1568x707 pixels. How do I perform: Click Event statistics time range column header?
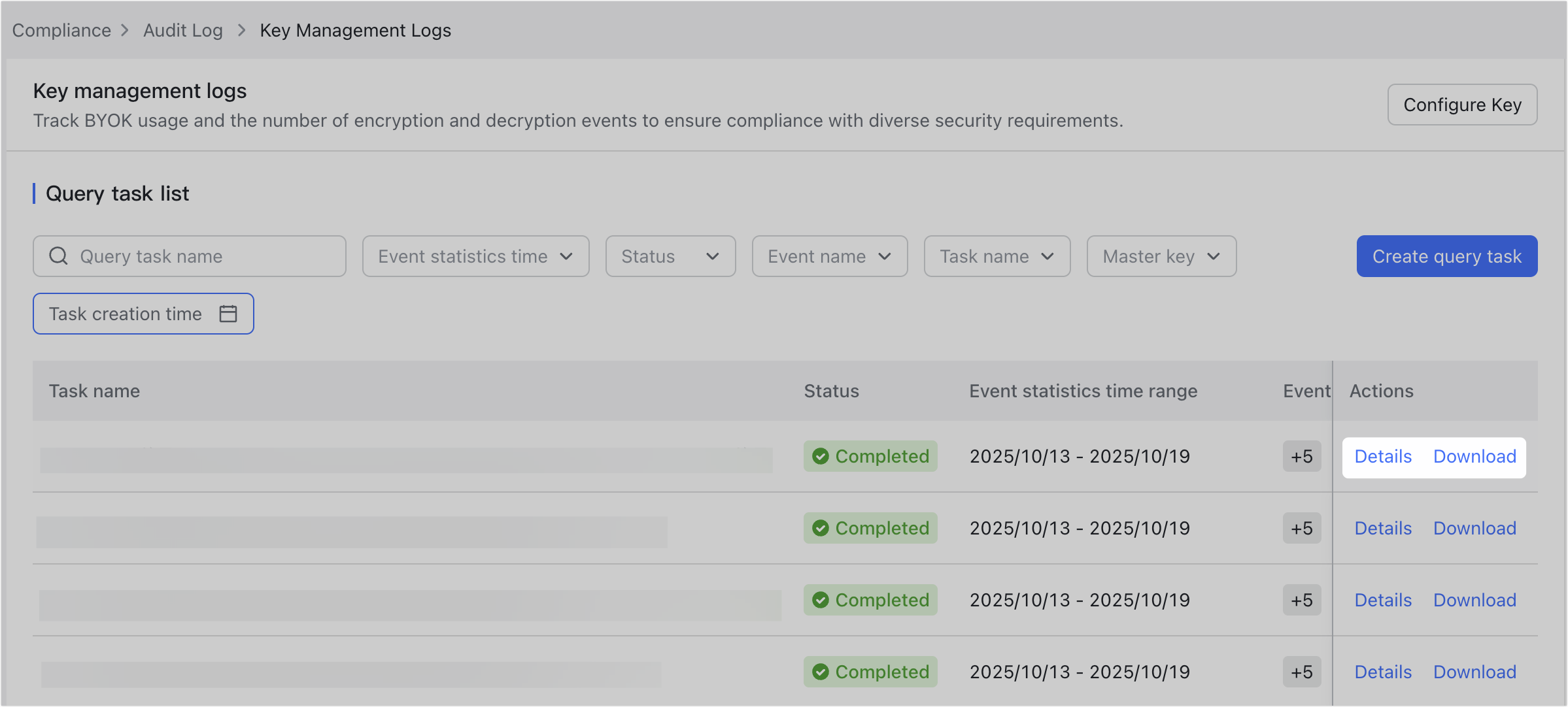click(x=1083, y=391)
